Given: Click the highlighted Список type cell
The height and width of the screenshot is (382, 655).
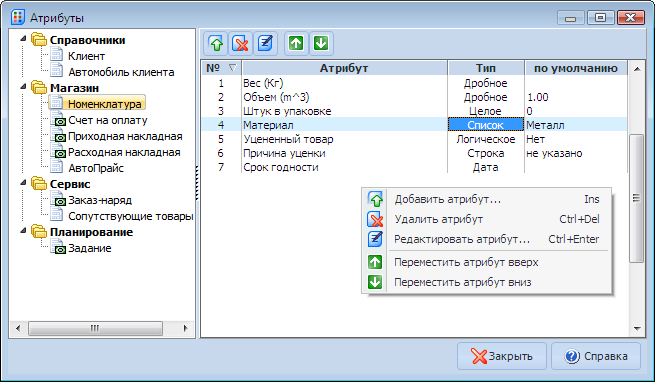Looking at the screenshot, I should point(486,125).
